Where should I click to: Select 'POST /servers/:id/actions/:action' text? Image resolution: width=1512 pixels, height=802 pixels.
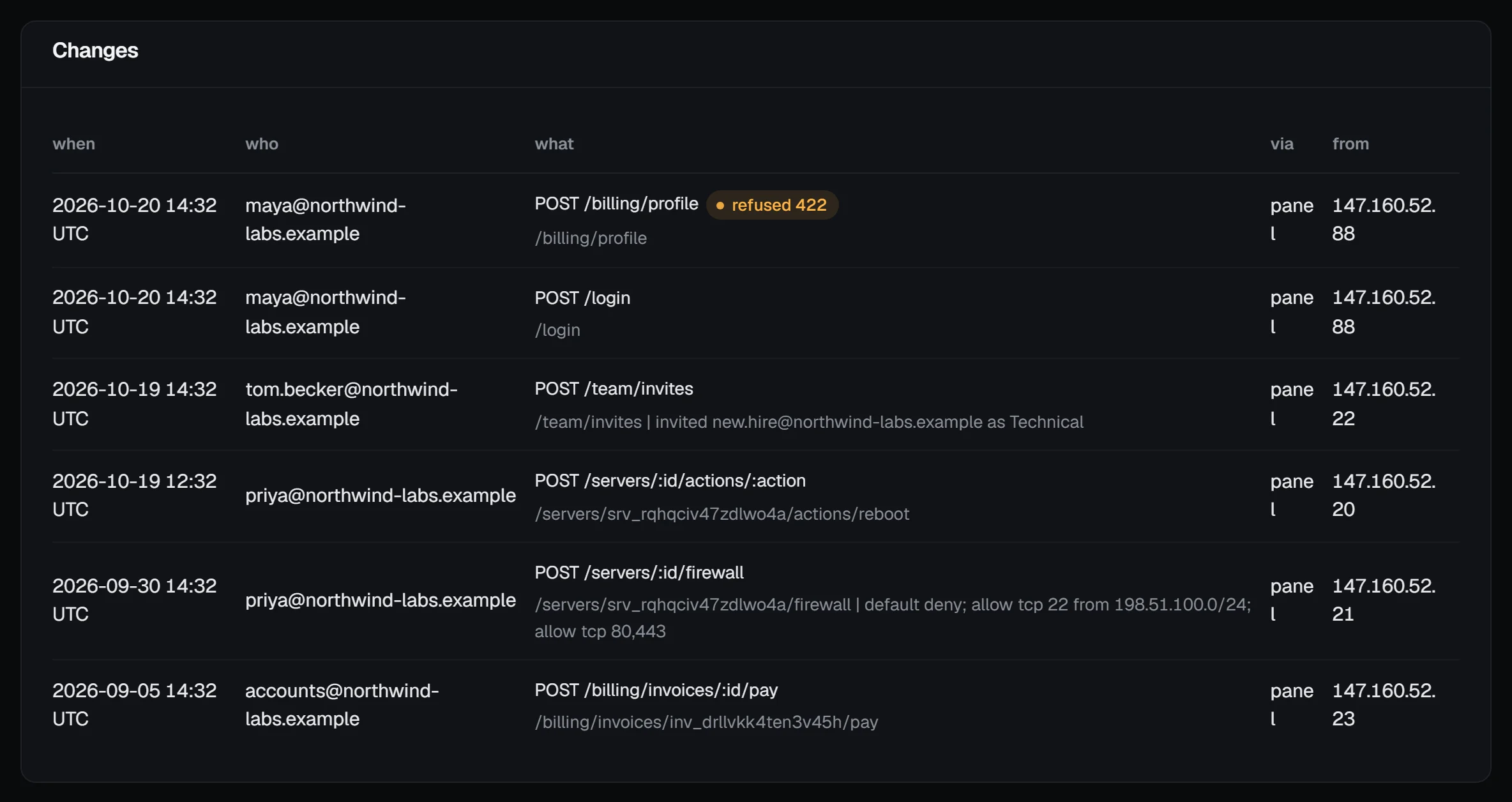click(x=670, y=481)
